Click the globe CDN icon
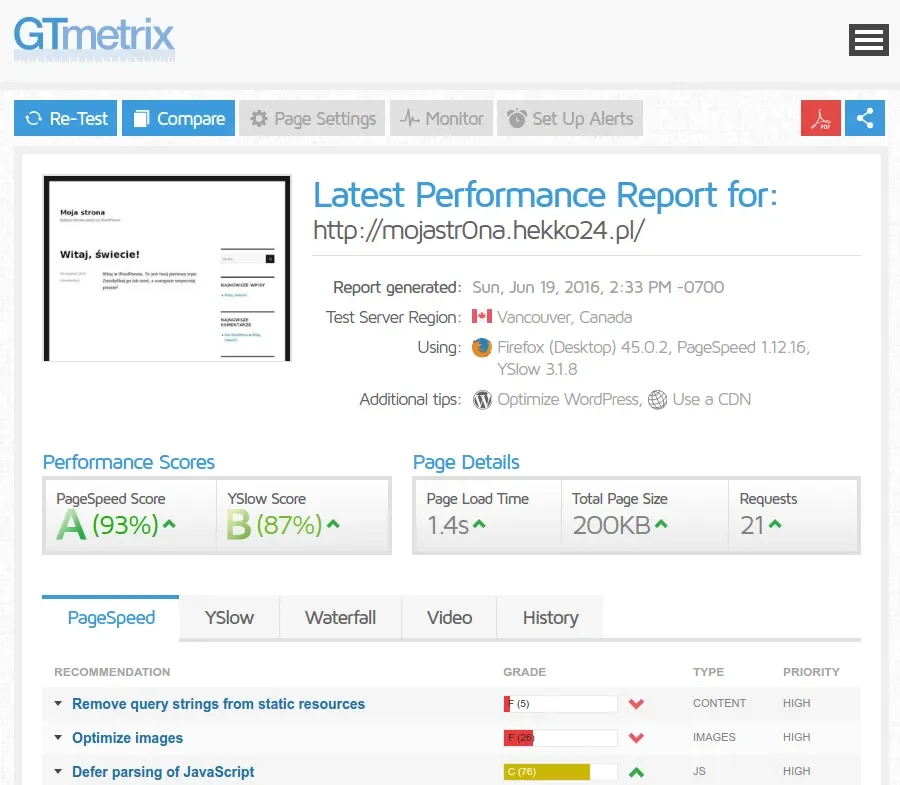The width and height of the screenshot is (900, 785). [657, 399]
